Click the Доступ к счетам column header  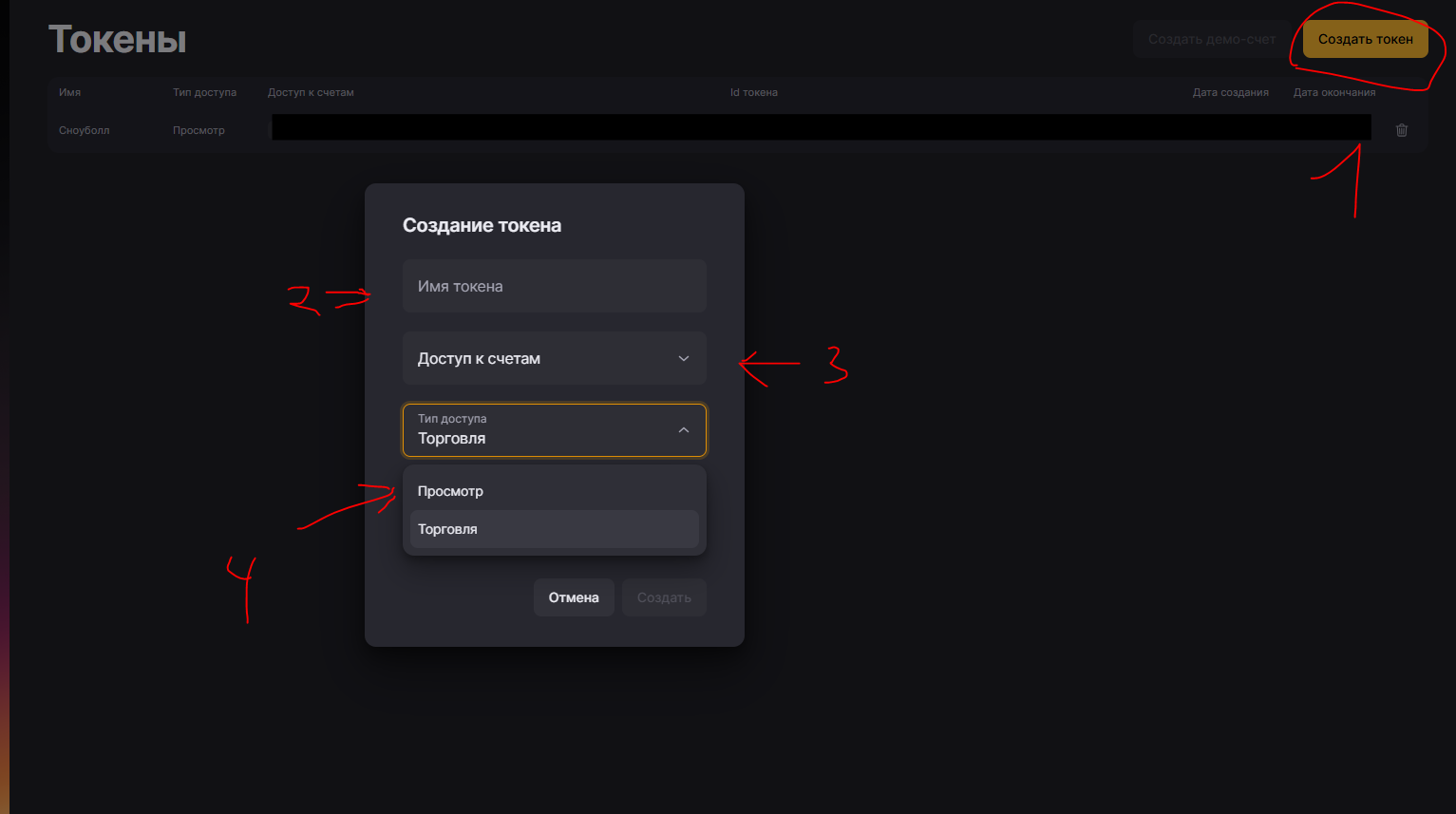click(x=311, y=92)
